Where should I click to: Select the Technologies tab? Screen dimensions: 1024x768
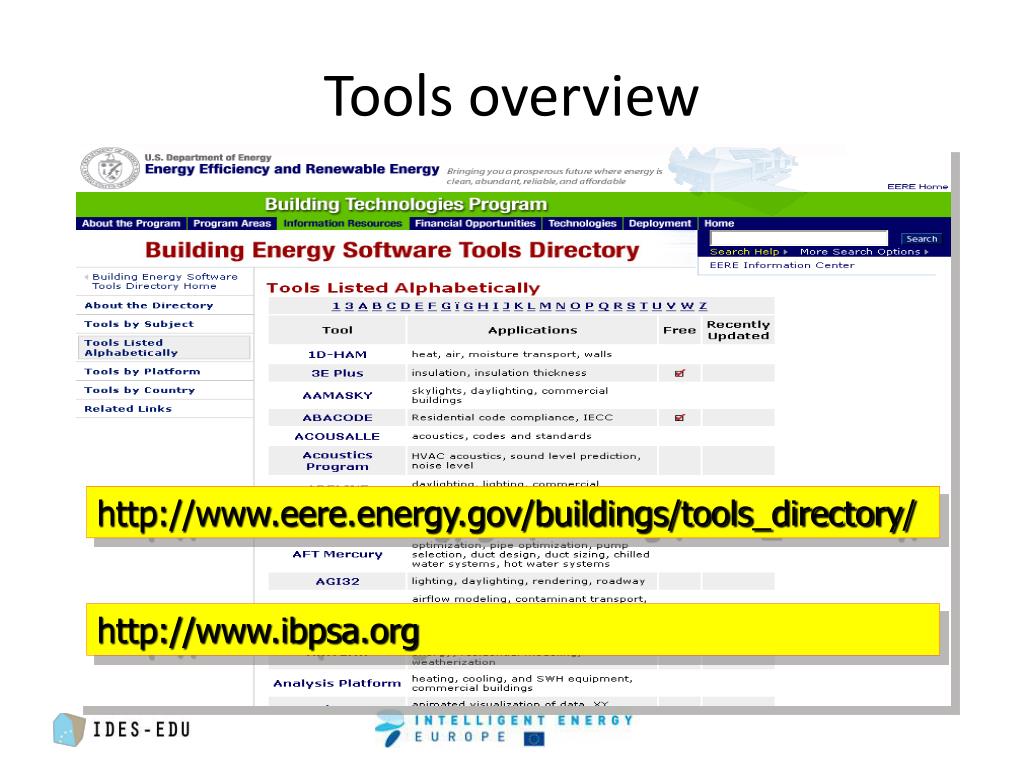coord(582,223)
